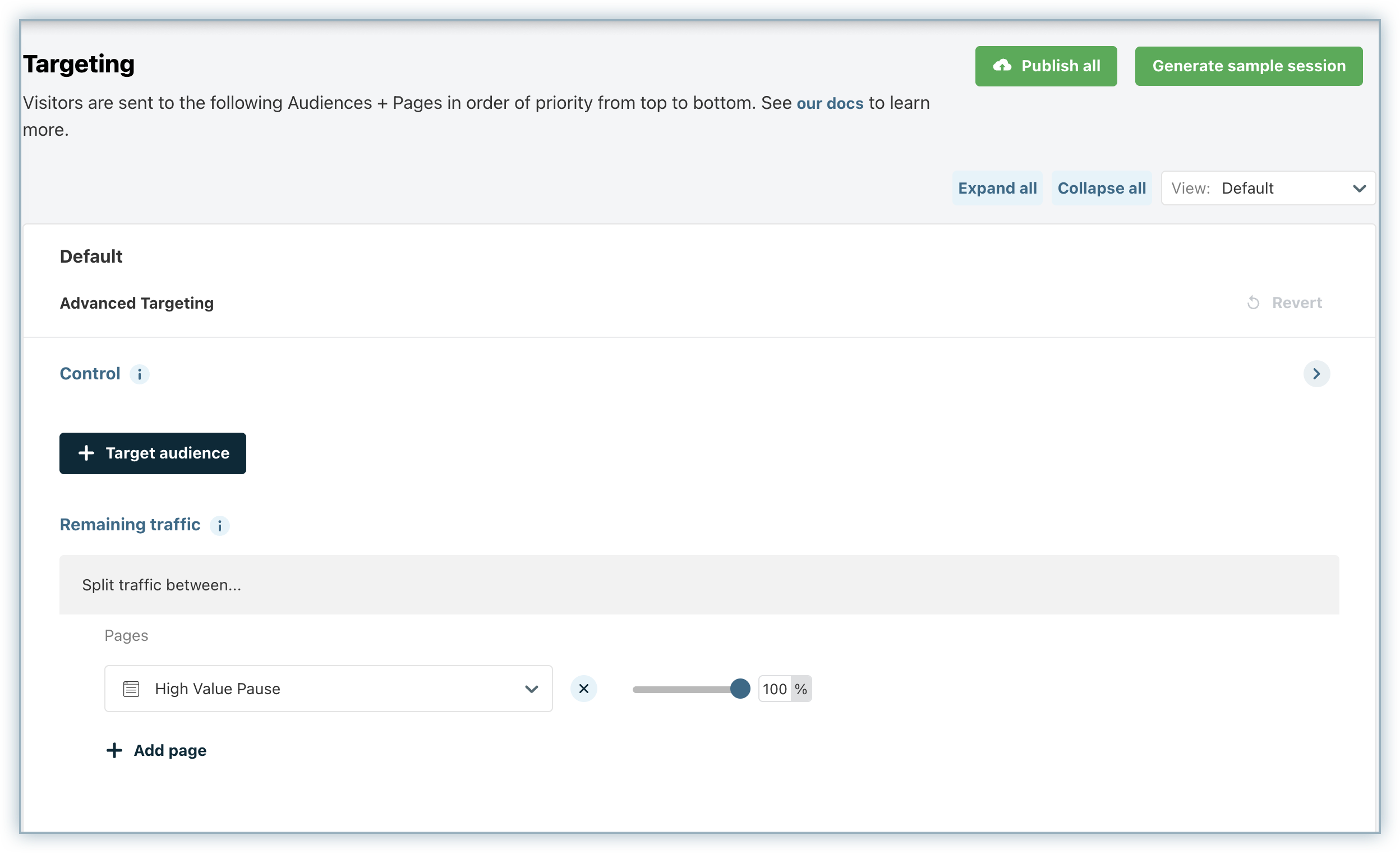Click the traffic percentage slider handle
The width and height of the screenshot is (1400, 853).
pyautogui.click(x=740, y=689)
